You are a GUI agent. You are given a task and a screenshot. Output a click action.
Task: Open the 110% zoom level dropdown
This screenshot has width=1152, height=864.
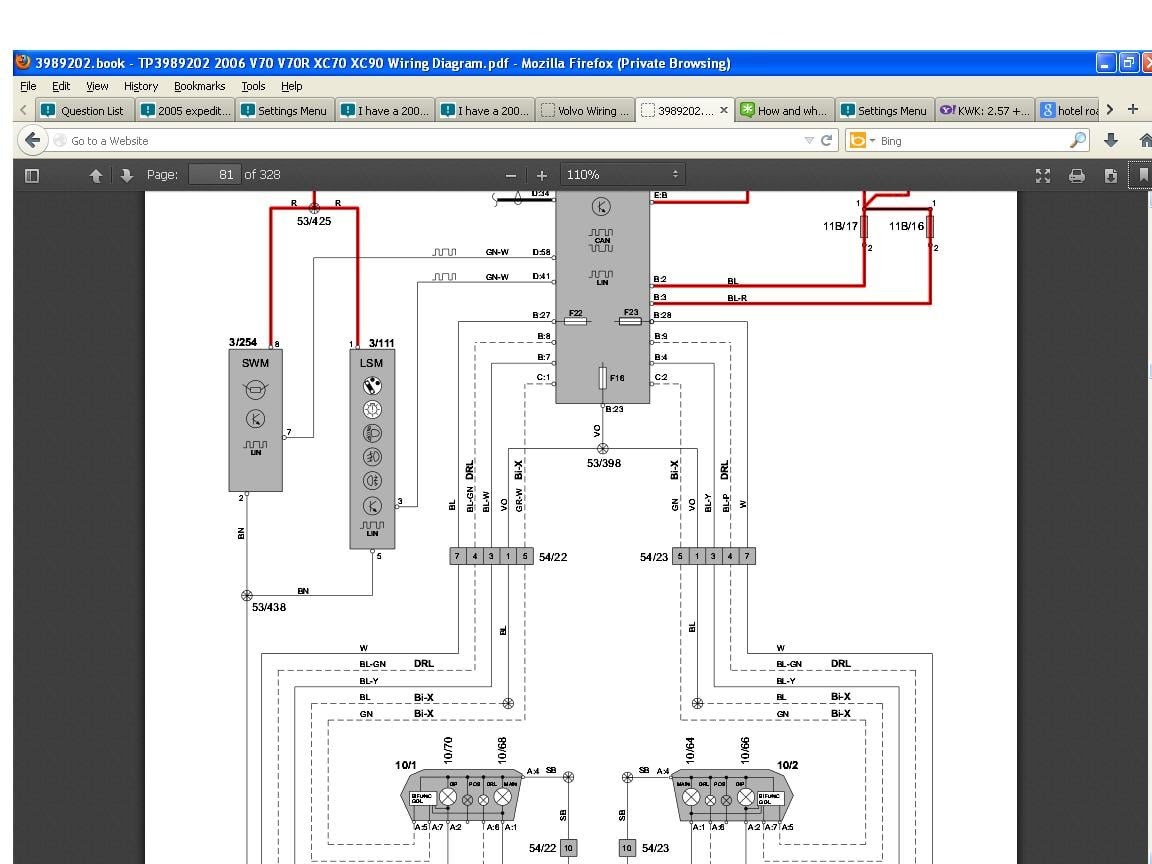click(622, 175)
